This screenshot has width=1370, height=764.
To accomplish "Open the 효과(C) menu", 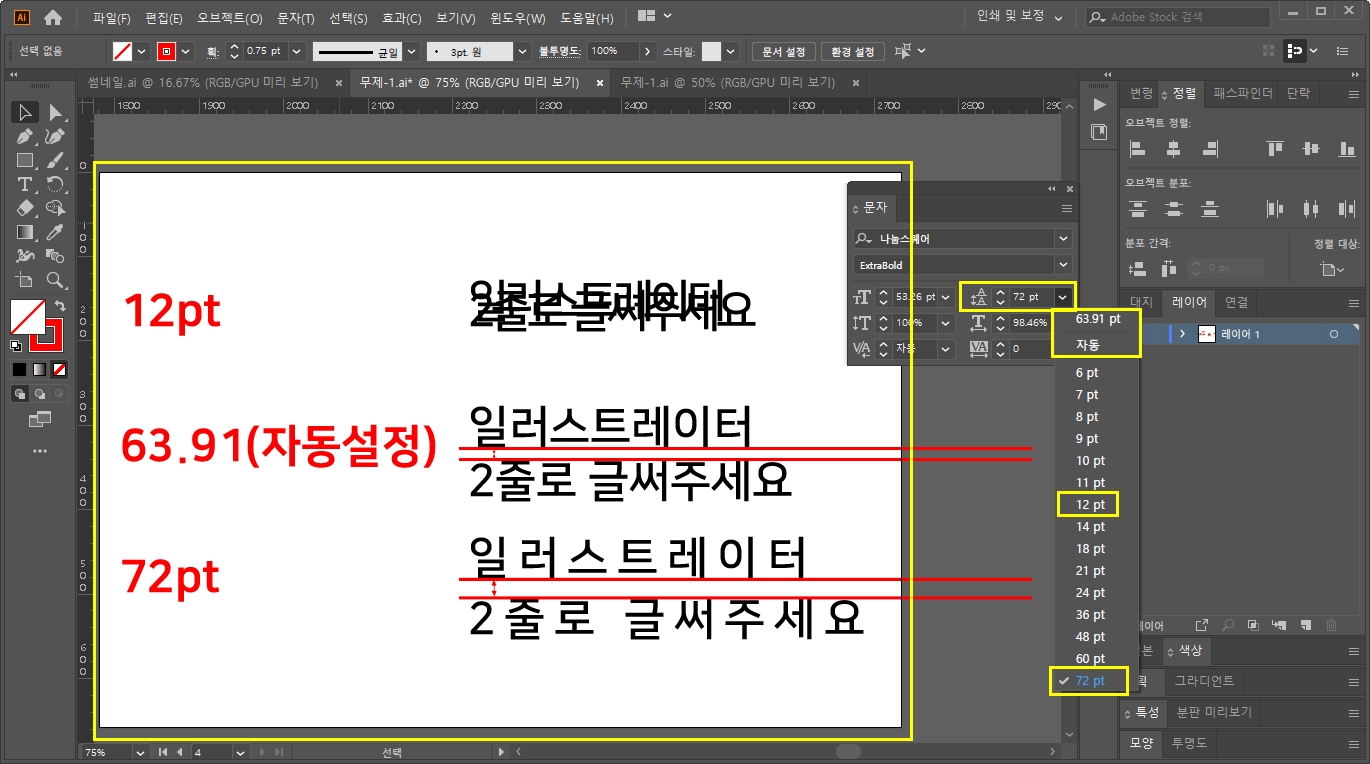I will (401, 18).
